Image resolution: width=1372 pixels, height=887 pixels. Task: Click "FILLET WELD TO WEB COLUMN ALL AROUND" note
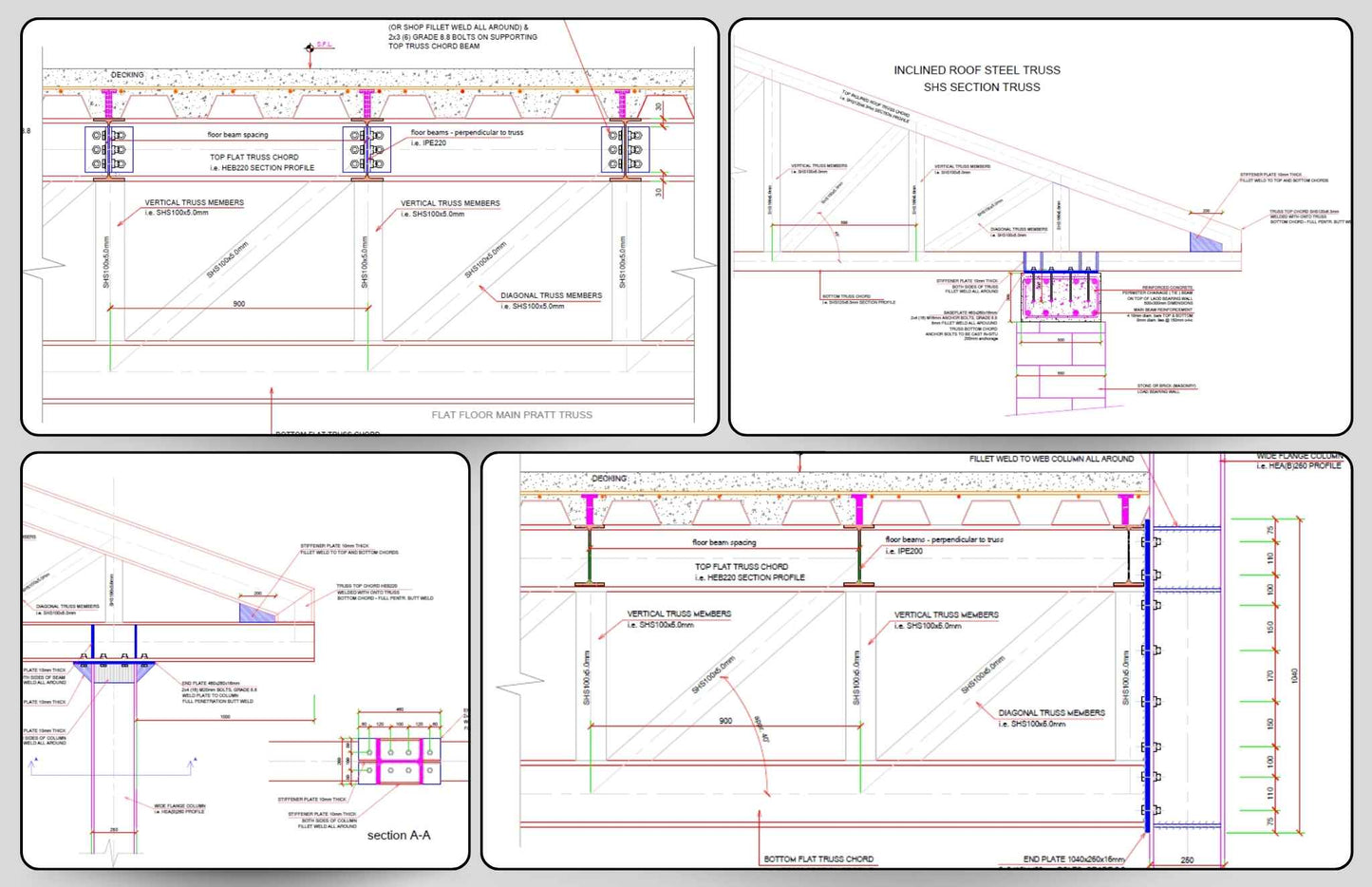tap(1051, 459)
